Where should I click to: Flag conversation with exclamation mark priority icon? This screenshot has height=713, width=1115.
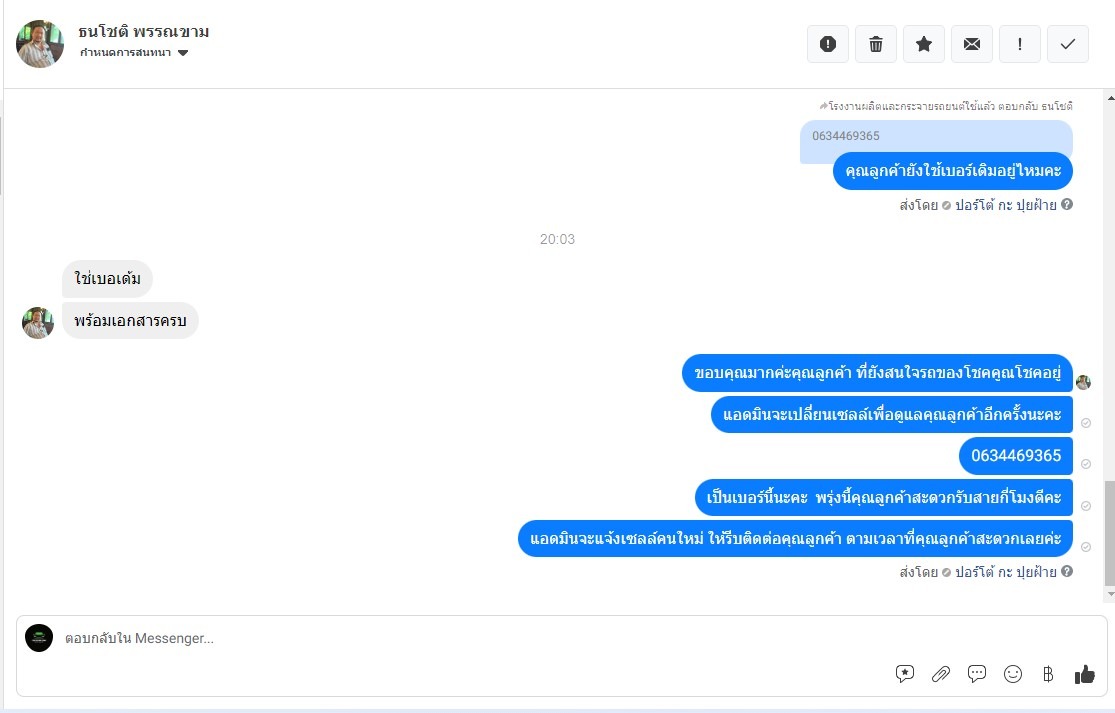pos(1020,44)
